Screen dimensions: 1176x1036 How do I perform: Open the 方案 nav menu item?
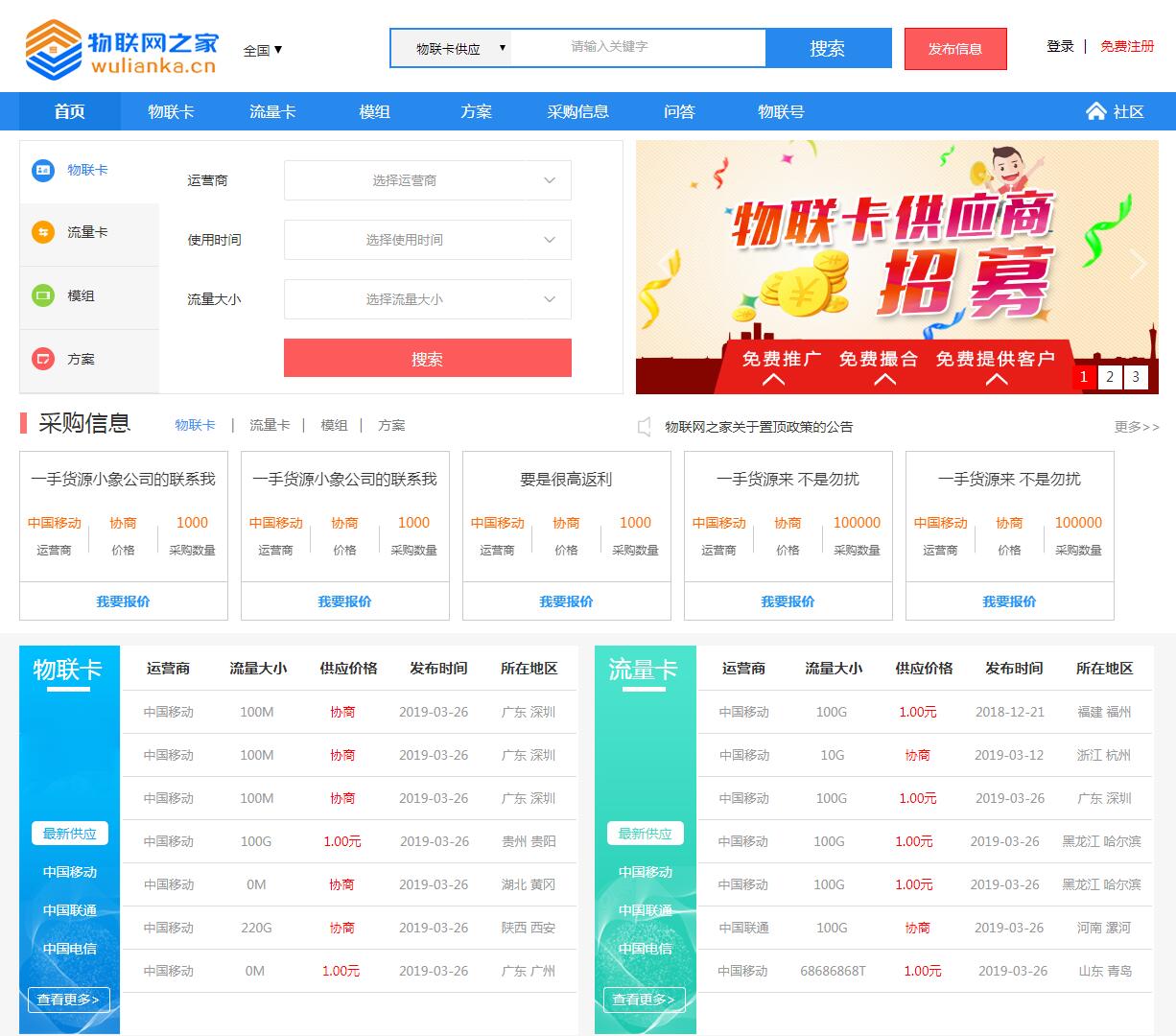(x=476, y=111)
